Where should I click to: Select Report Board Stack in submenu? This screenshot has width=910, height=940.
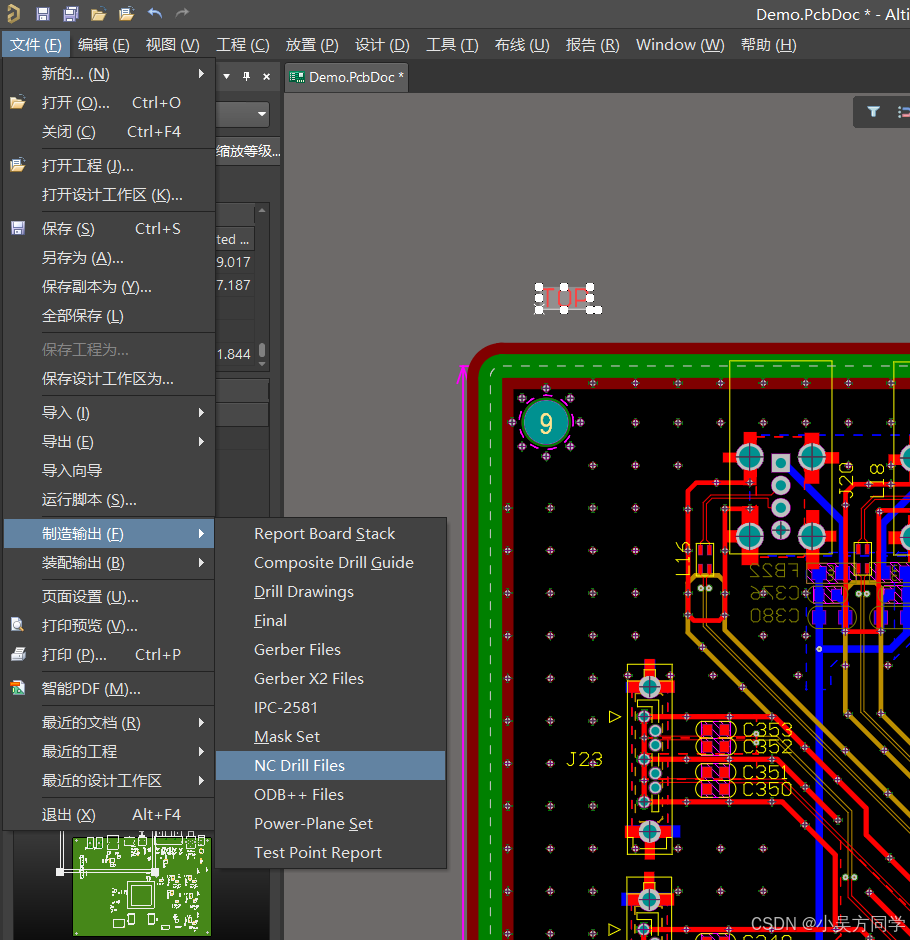click(330, 534)
